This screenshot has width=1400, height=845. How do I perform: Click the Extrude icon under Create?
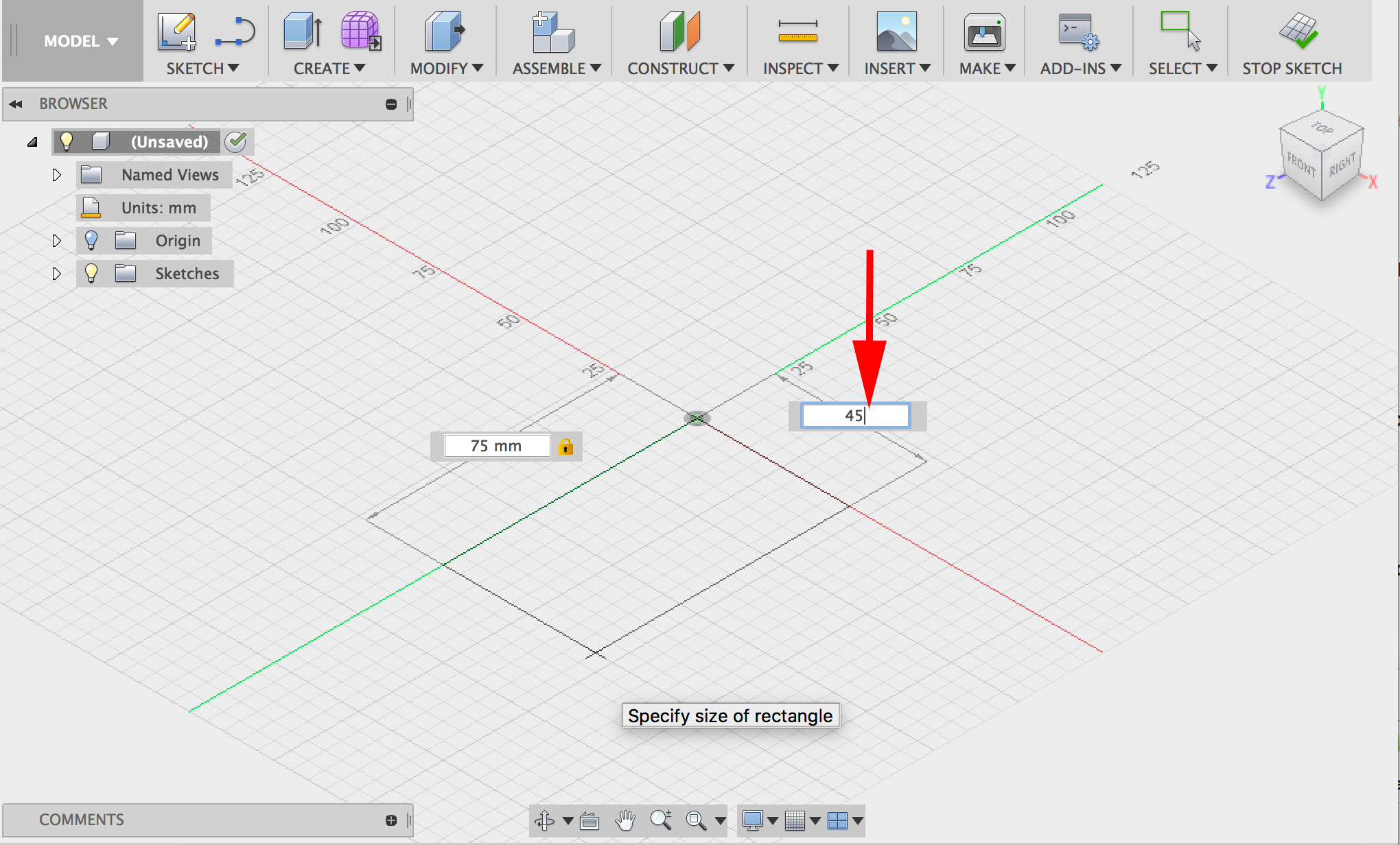[x=303, y=31]
